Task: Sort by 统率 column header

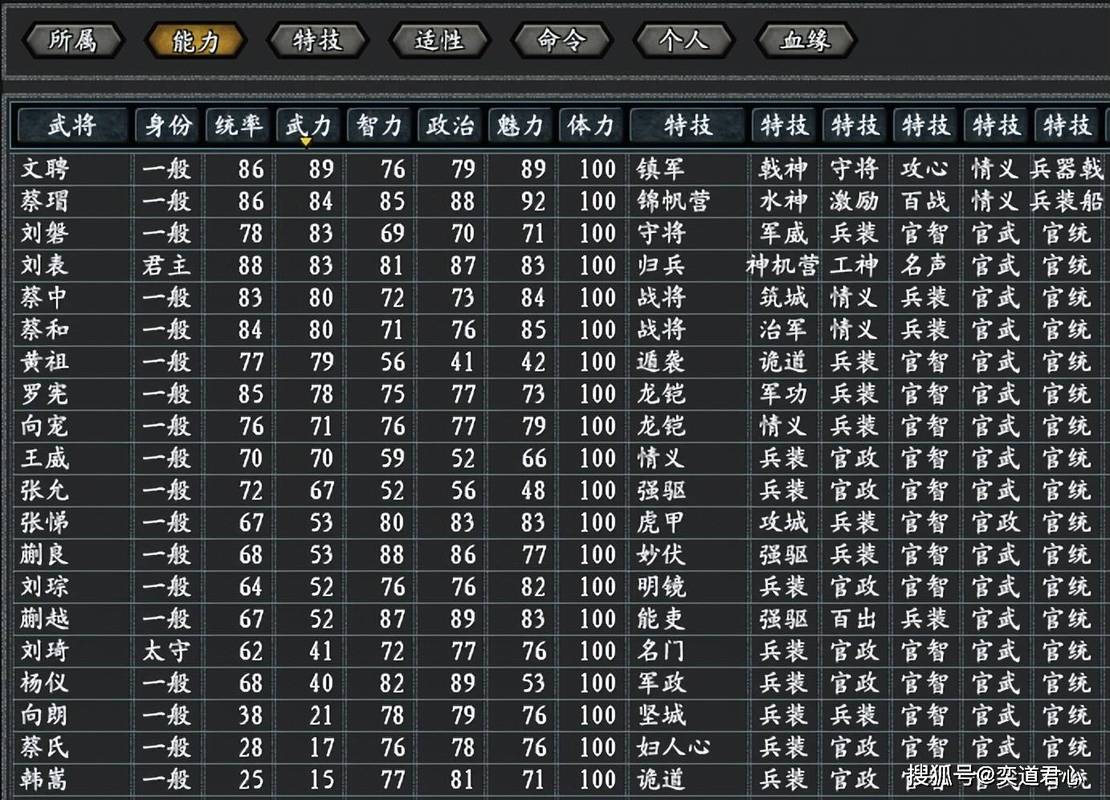Action: pyautogui.click(x=239, y=126)
